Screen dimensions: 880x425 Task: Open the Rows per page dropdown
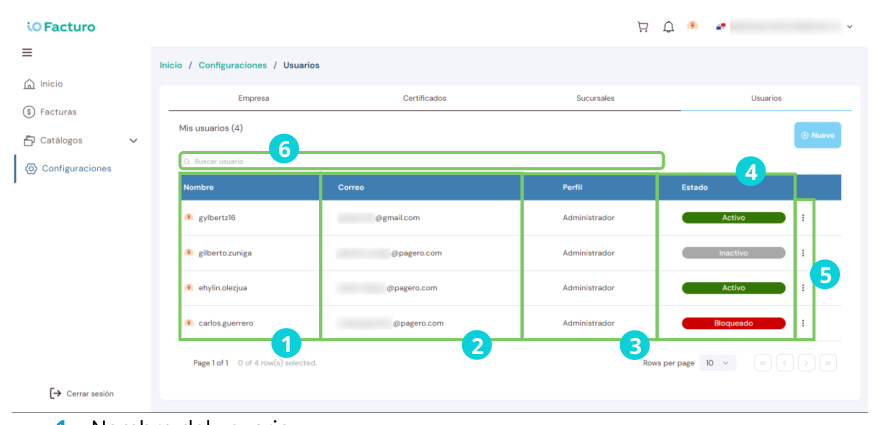pos(717,363)
